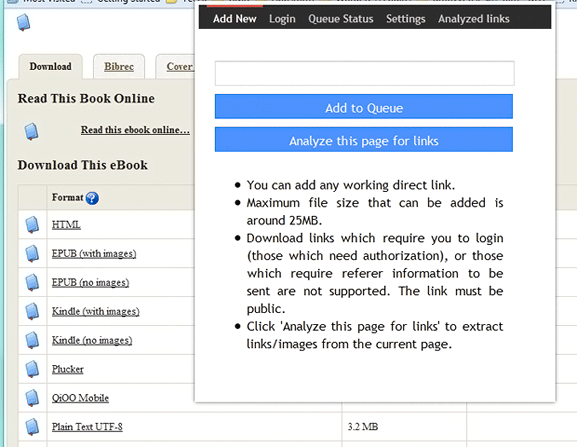
Task: Switch to the Bibrec tab
Action: 119,67
